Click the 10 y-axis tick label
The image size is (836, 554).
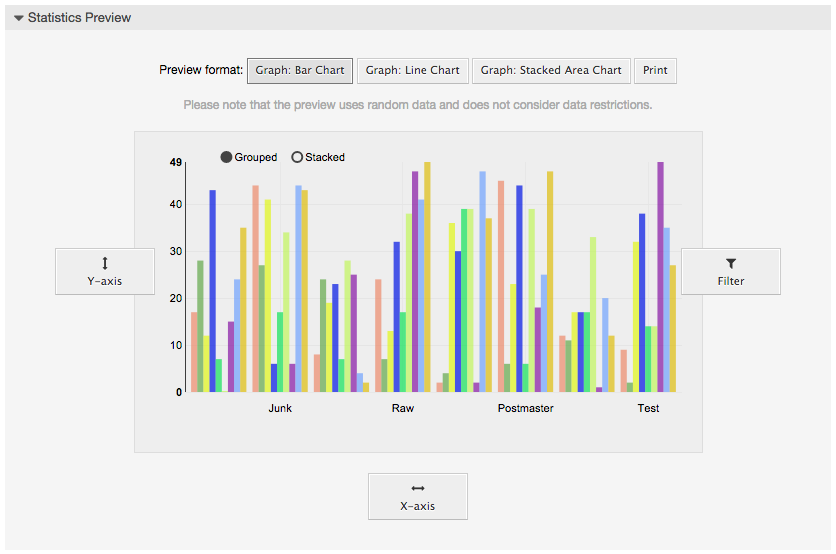point(176,346)
